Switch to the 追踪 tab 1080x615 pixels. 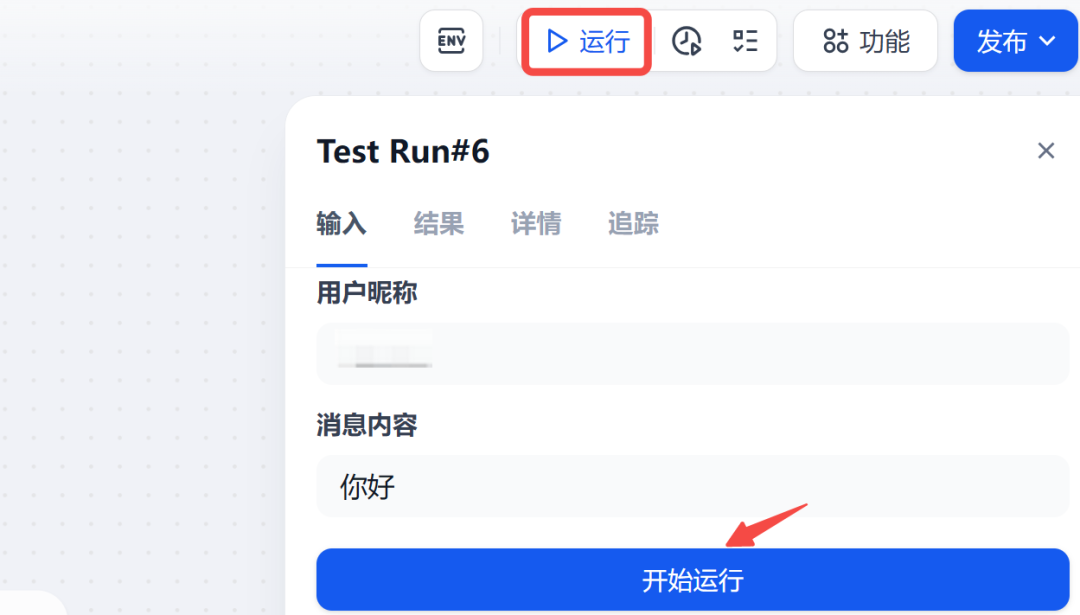633,224
